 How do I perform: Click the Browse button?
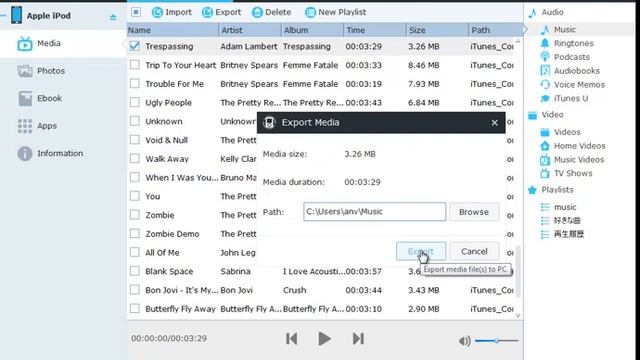click(x=474, y=212)
